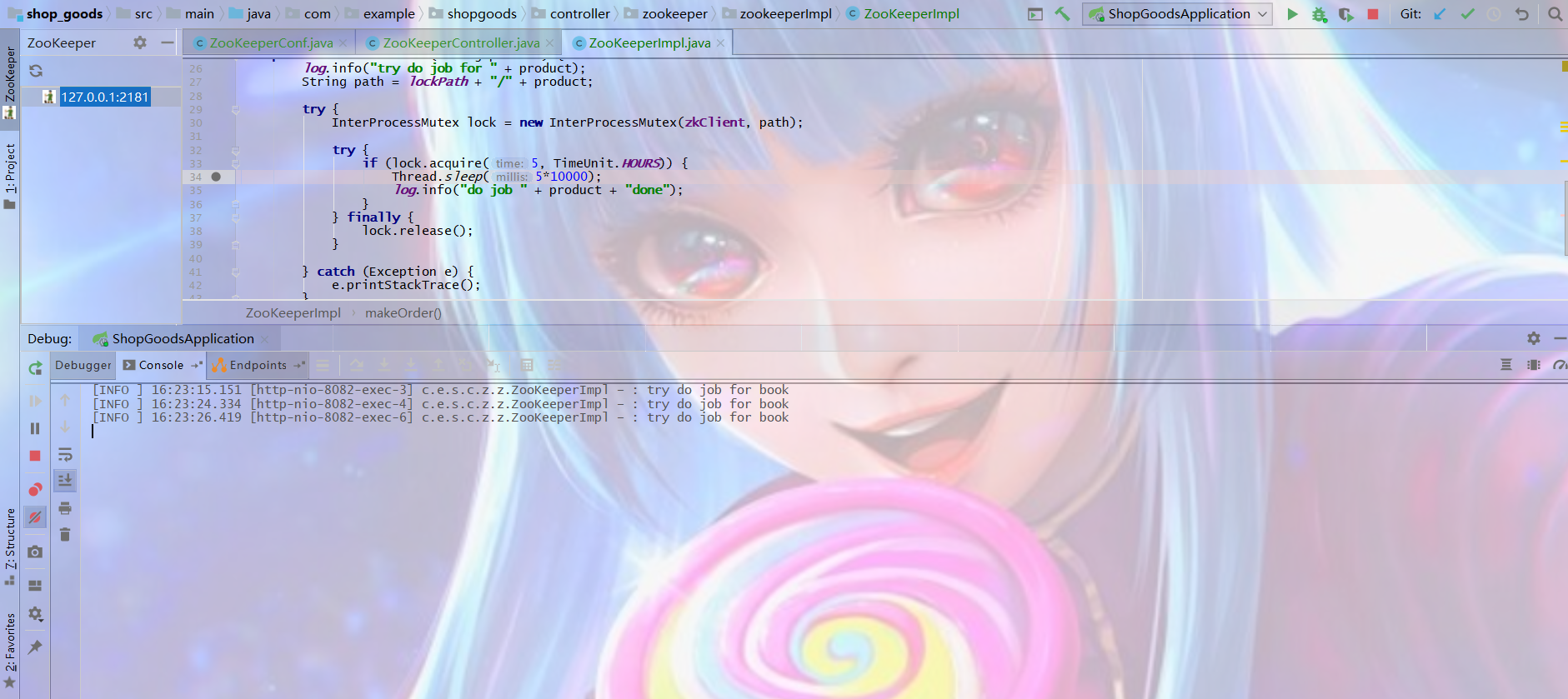Start debug with the bug icon

coord(1319,13)
